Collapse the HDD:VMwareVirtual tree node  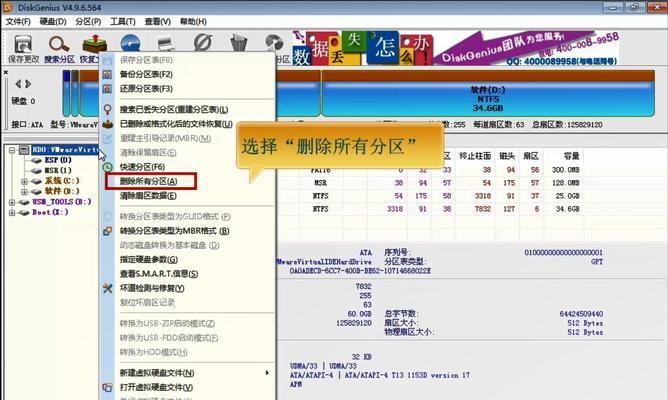(x=12, y=150)
